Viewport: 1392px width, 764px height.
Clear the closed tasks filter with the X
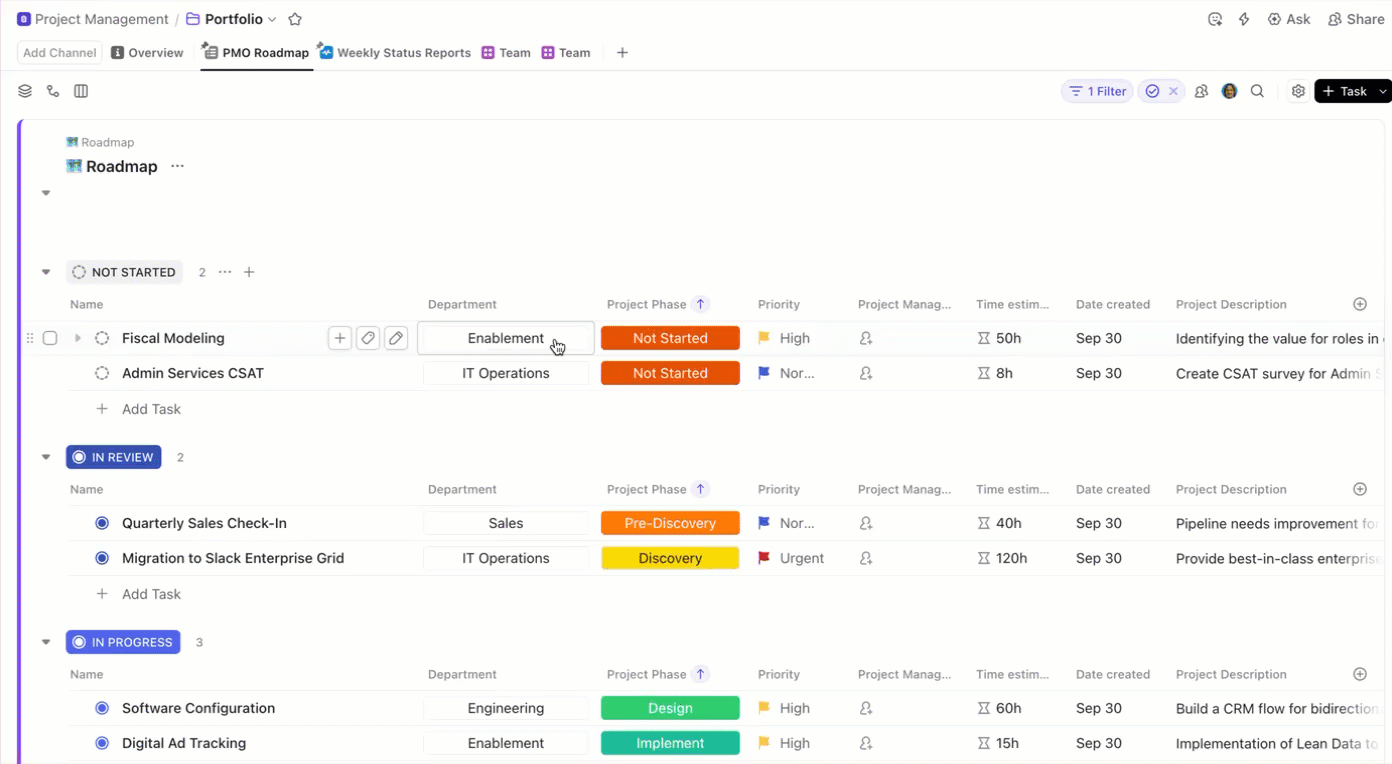[x=1174, y=91]
